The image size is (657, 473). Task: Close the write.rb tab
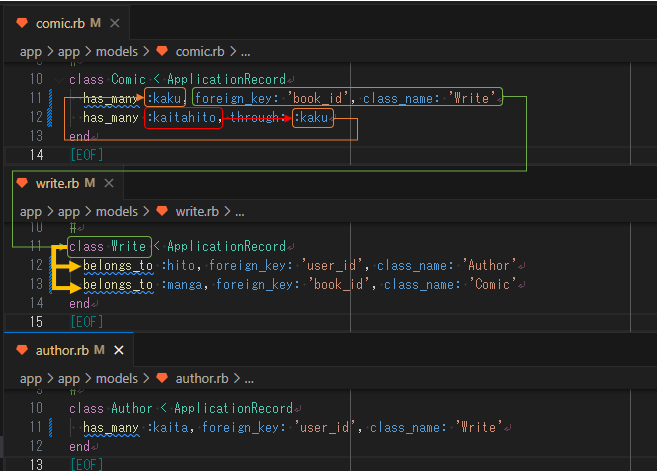pos(109,184)
